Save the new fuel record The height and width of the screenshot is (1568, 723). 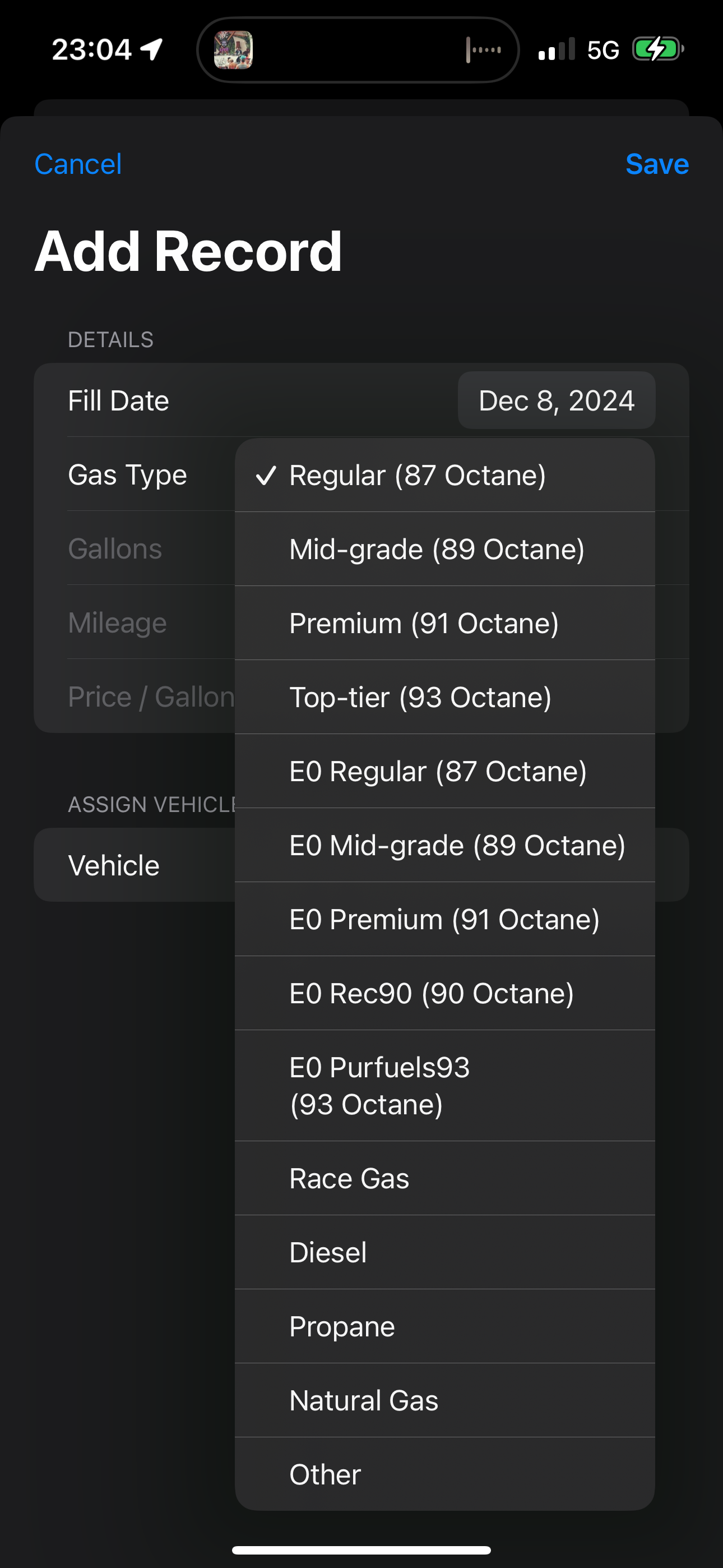(657, 164)
